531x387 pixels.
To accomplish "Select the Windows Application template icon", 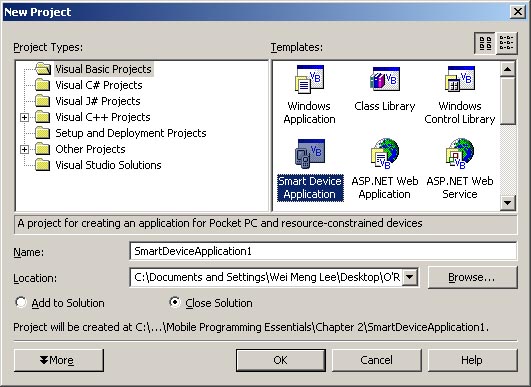I will [309, 80].
